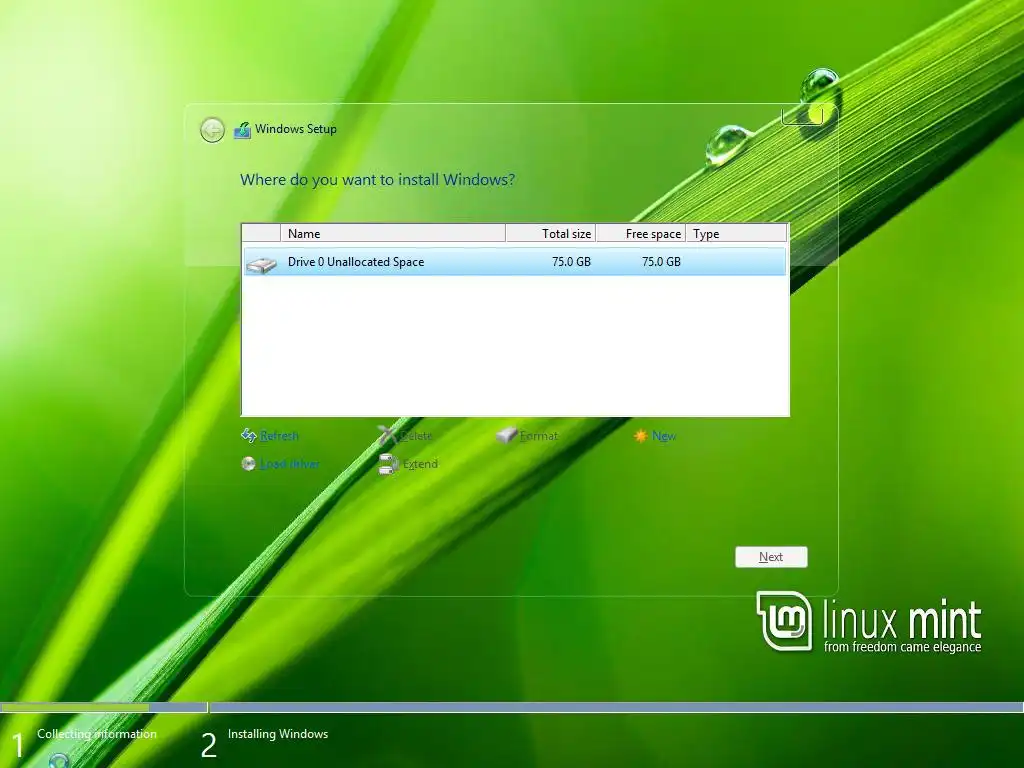Click the Format drive icon

pos(507,435)
